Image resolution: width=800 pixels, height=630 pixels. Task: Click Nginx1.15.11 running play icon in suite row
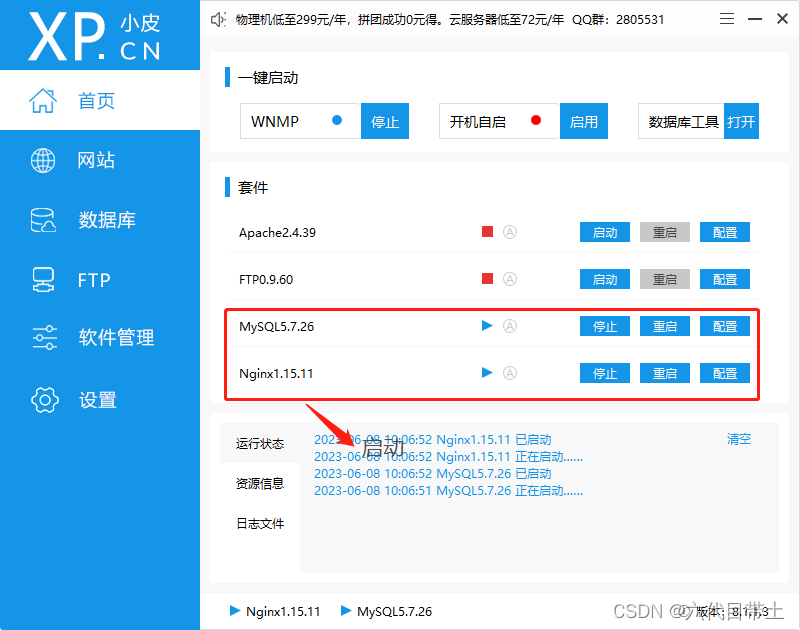(487, 372)
